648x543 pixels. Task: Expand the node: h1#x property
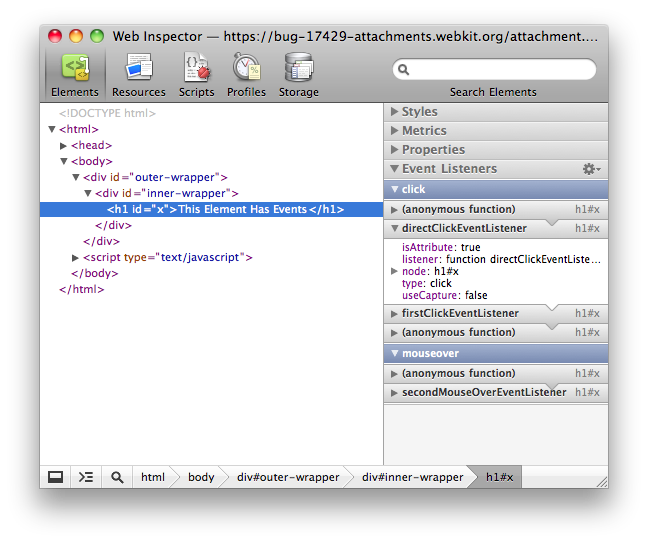[394, 272]
